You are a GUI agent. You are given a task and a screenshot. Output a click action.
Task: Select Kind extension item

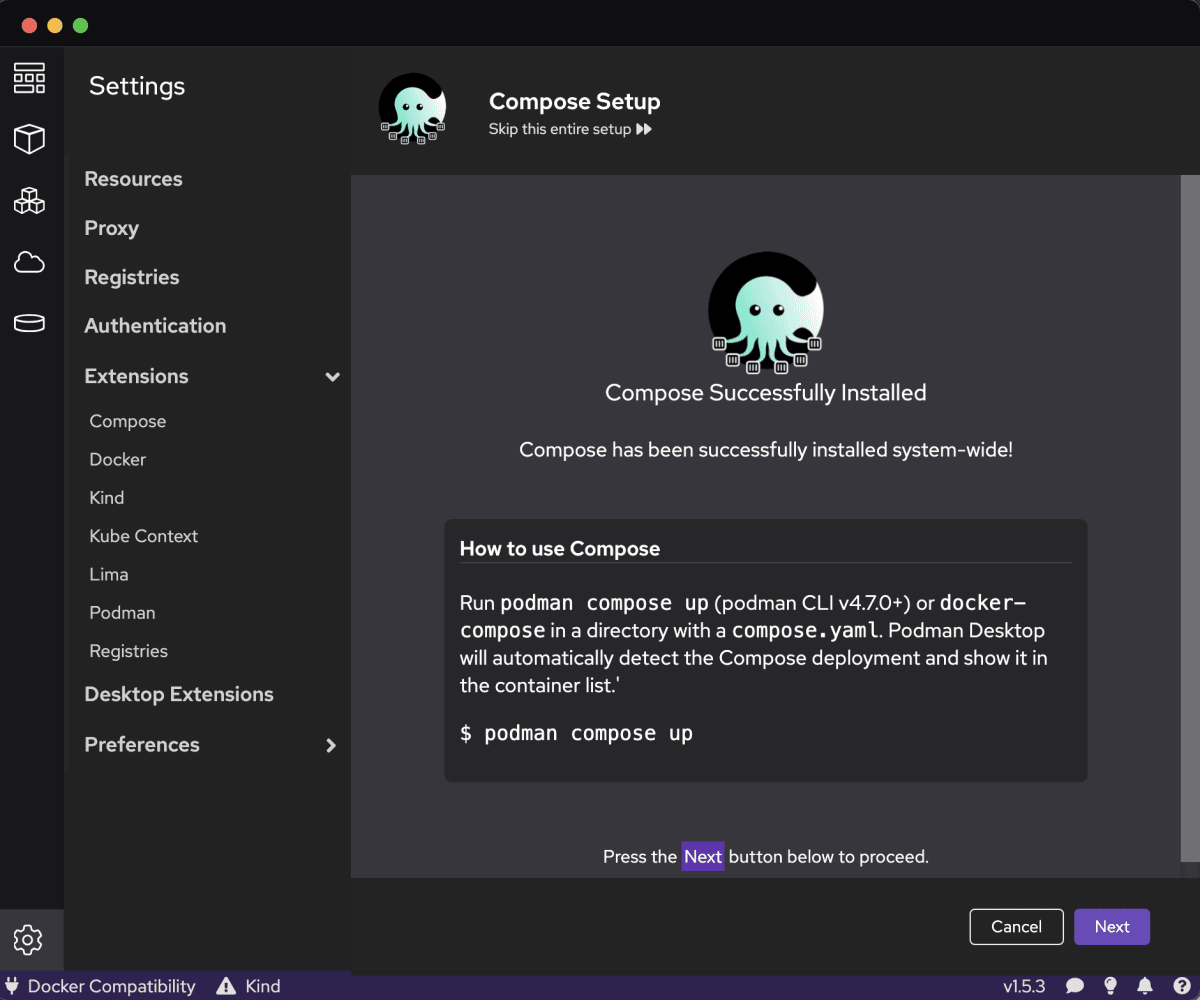107,497
